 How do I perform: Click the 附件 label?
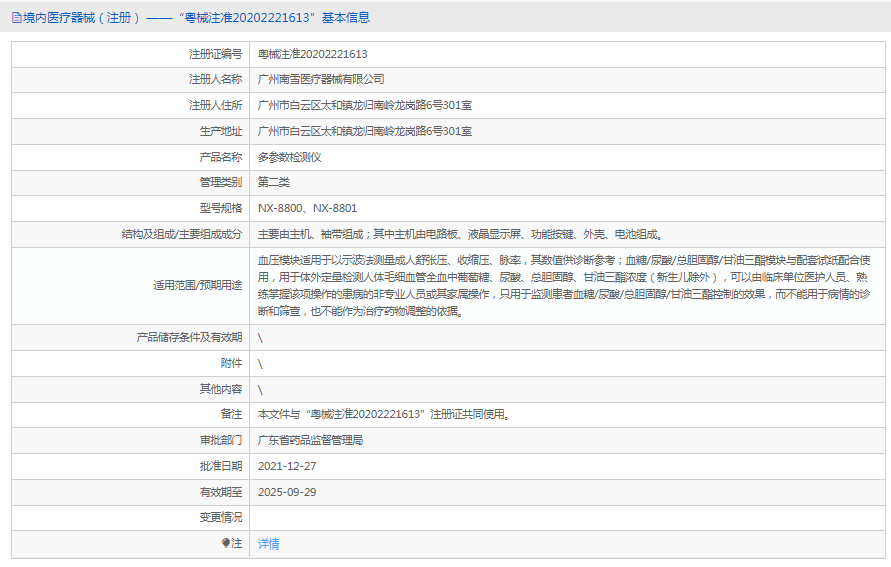pos(231,364)
